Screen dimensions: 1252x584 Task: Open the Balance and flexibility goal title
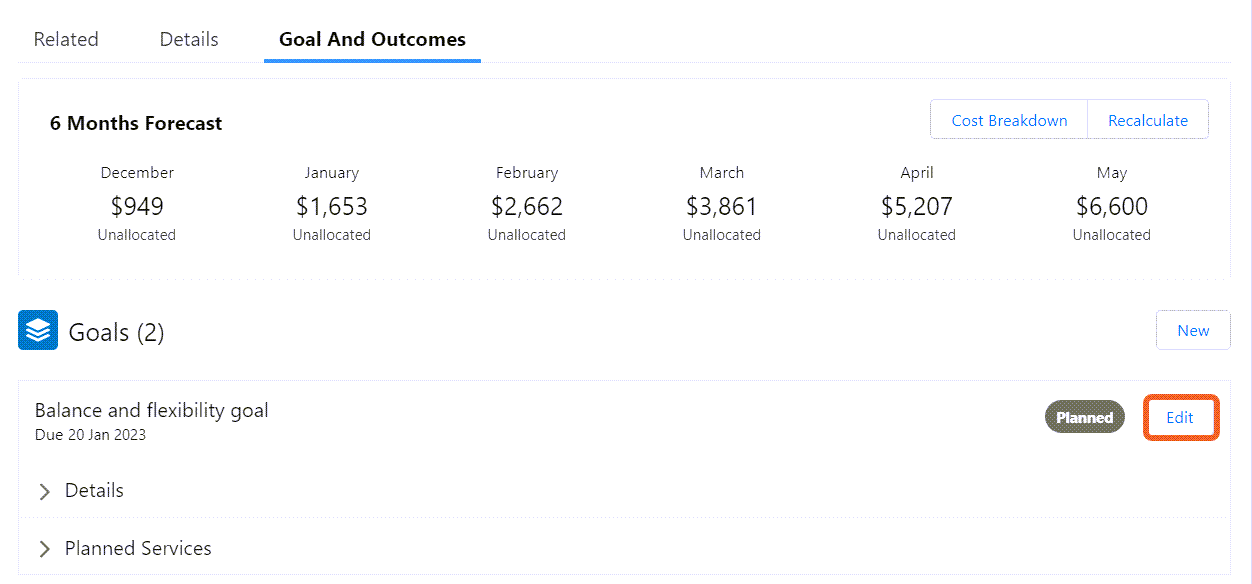(x=152, y=410)
